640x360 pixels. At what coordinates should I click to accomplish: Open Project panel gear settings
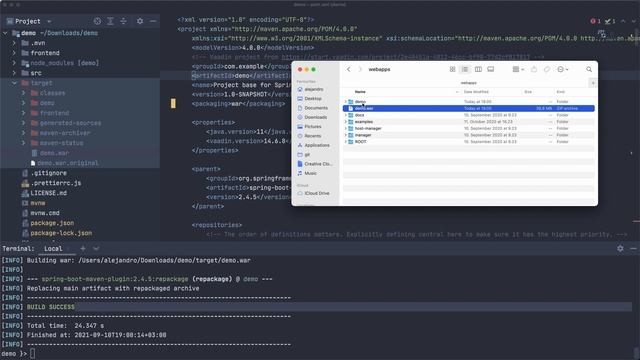coord(140,21)
